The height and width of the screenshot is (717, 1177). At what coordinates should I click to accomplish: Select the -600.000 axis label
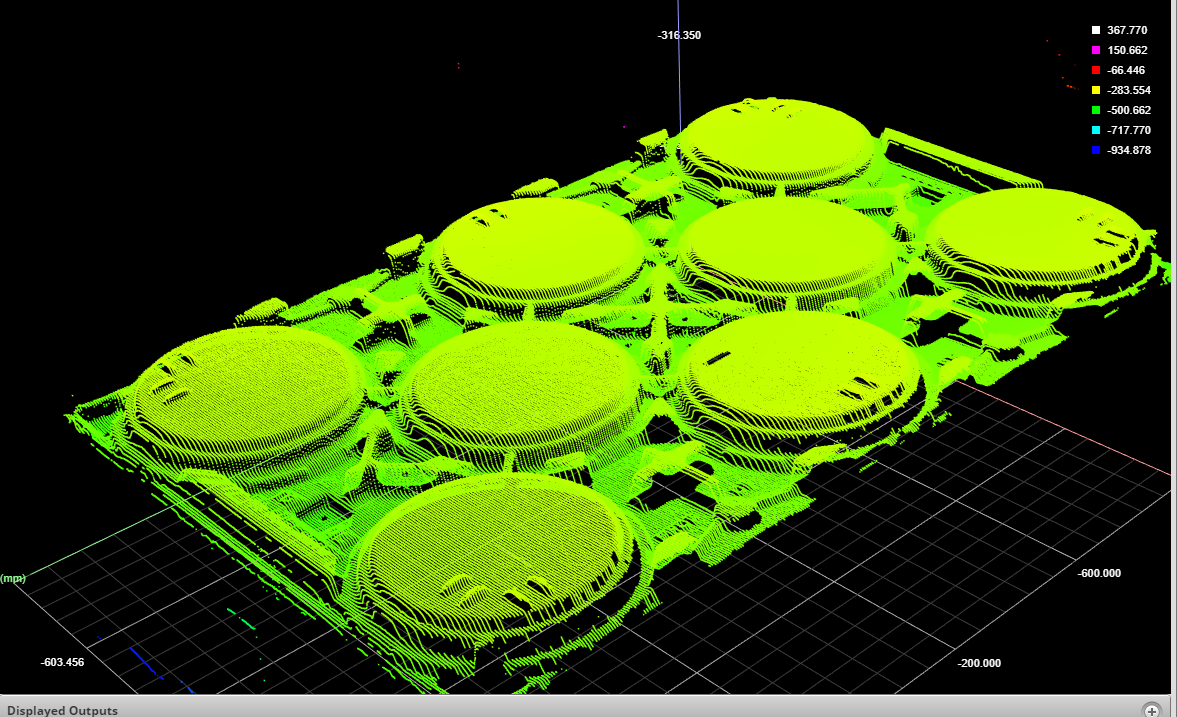pos(1098,573)
